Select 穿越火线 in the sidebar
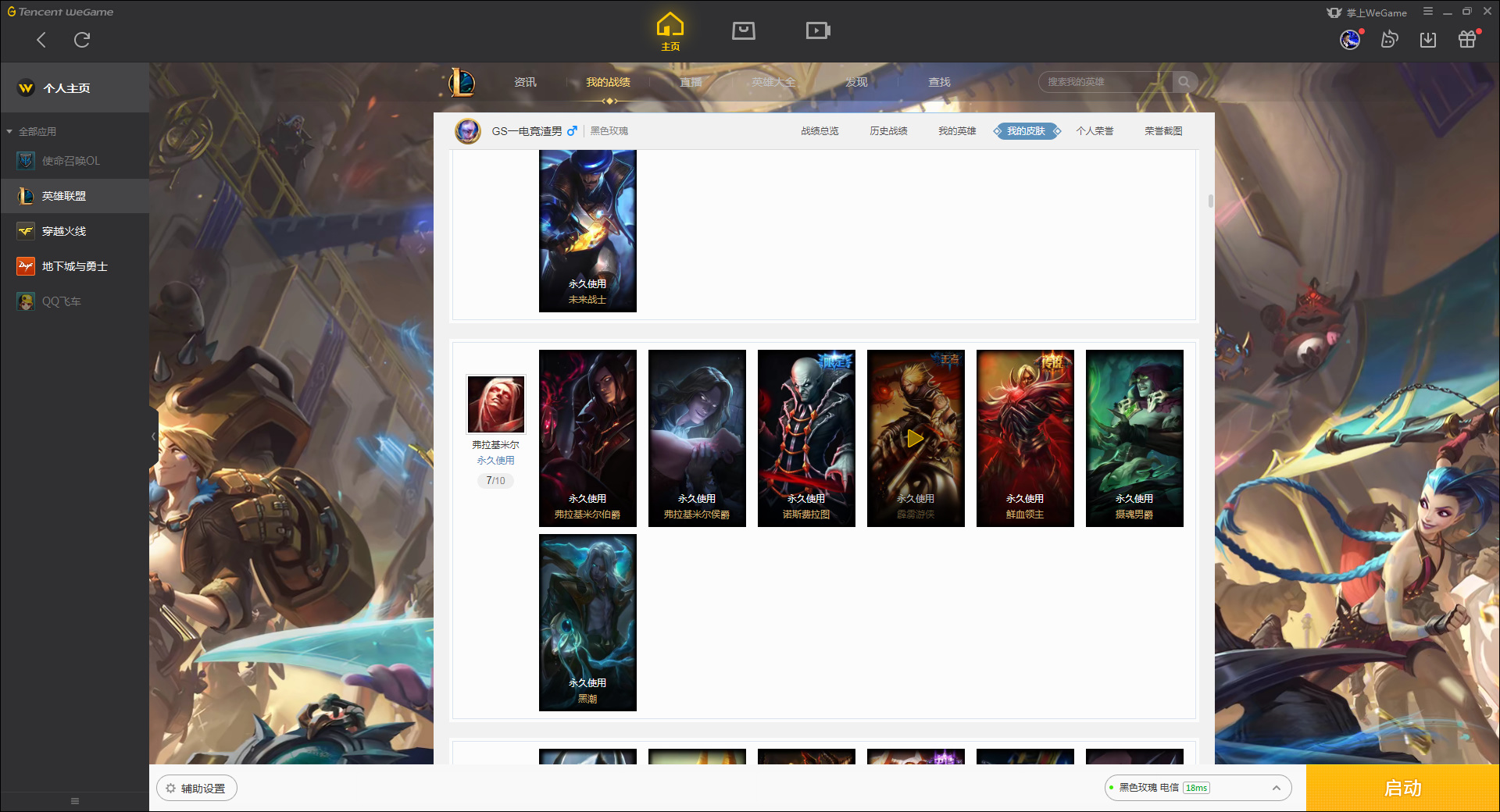 [75, 231]
